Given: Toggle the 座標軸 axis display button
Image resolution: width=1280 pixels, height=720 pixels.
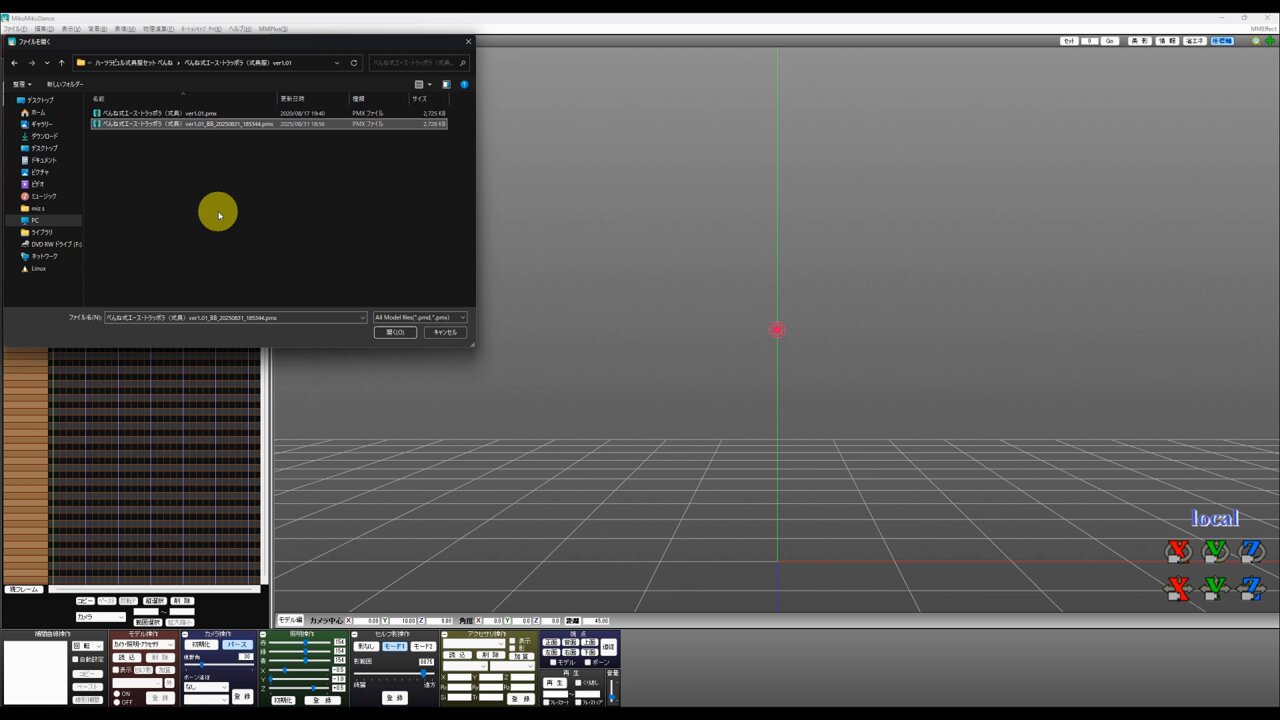Looking at the screenshot, I should tap(1222, 41).
